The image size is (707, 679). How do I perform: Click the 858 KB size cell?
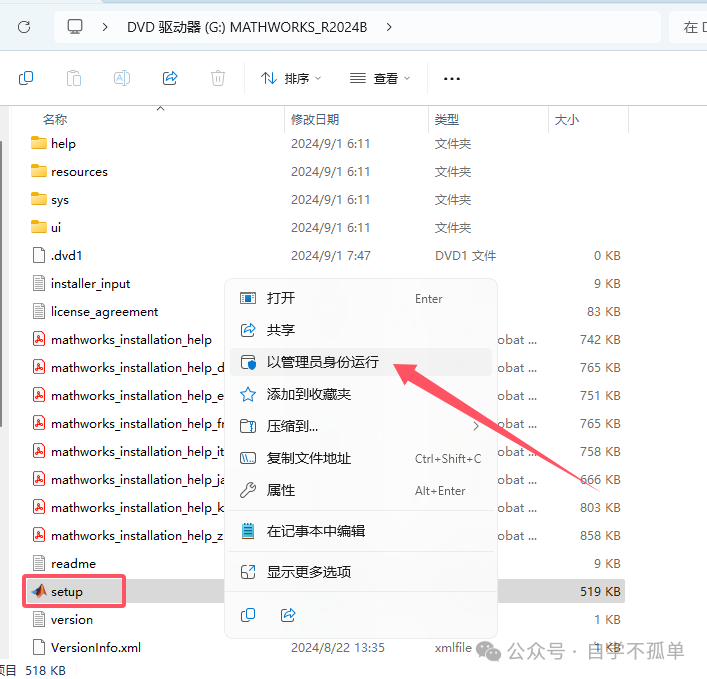pos(600,535)
